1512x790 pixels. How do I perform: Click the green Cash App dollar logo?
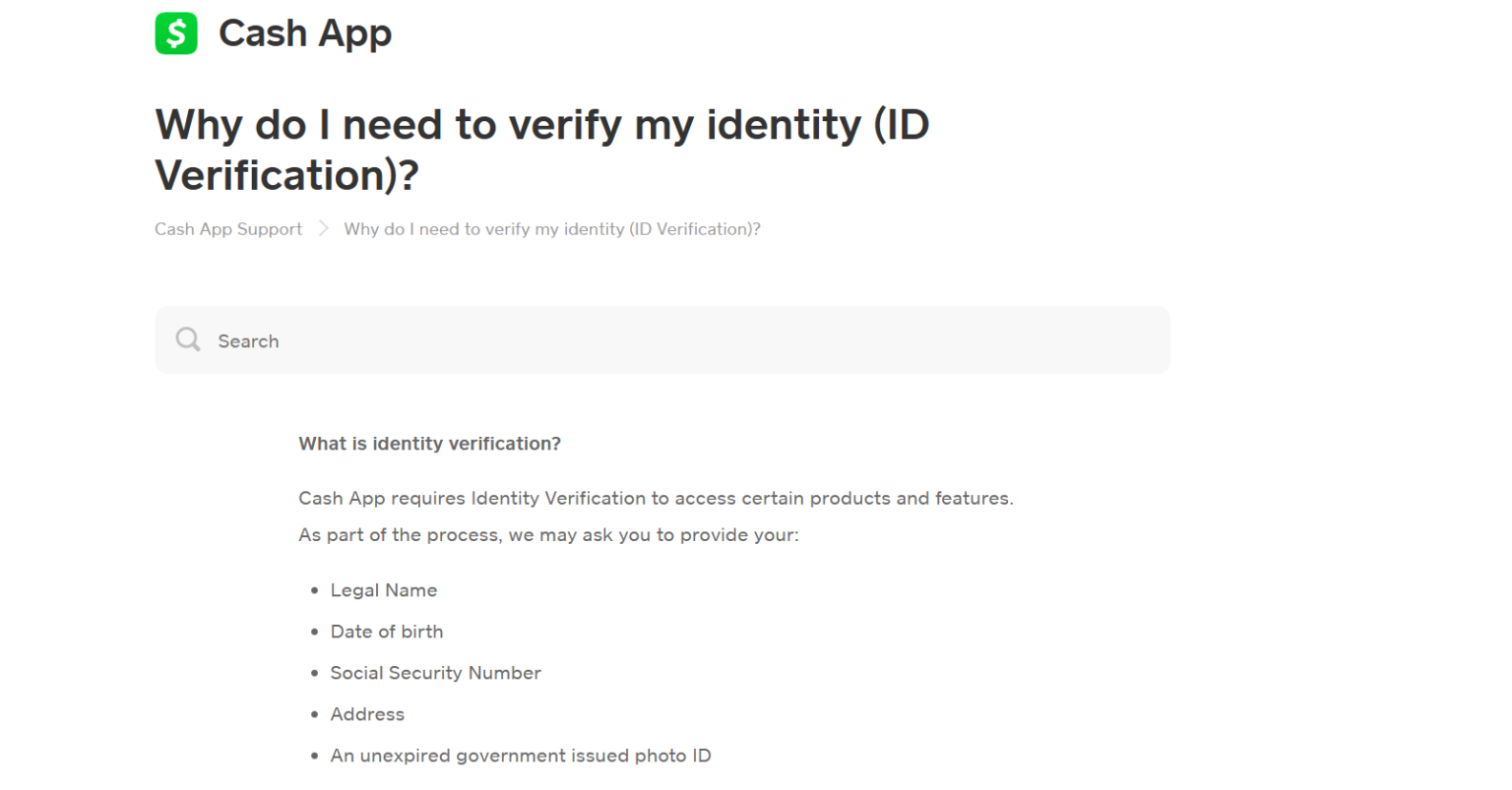pyautogui.click(x=176, y=33)
